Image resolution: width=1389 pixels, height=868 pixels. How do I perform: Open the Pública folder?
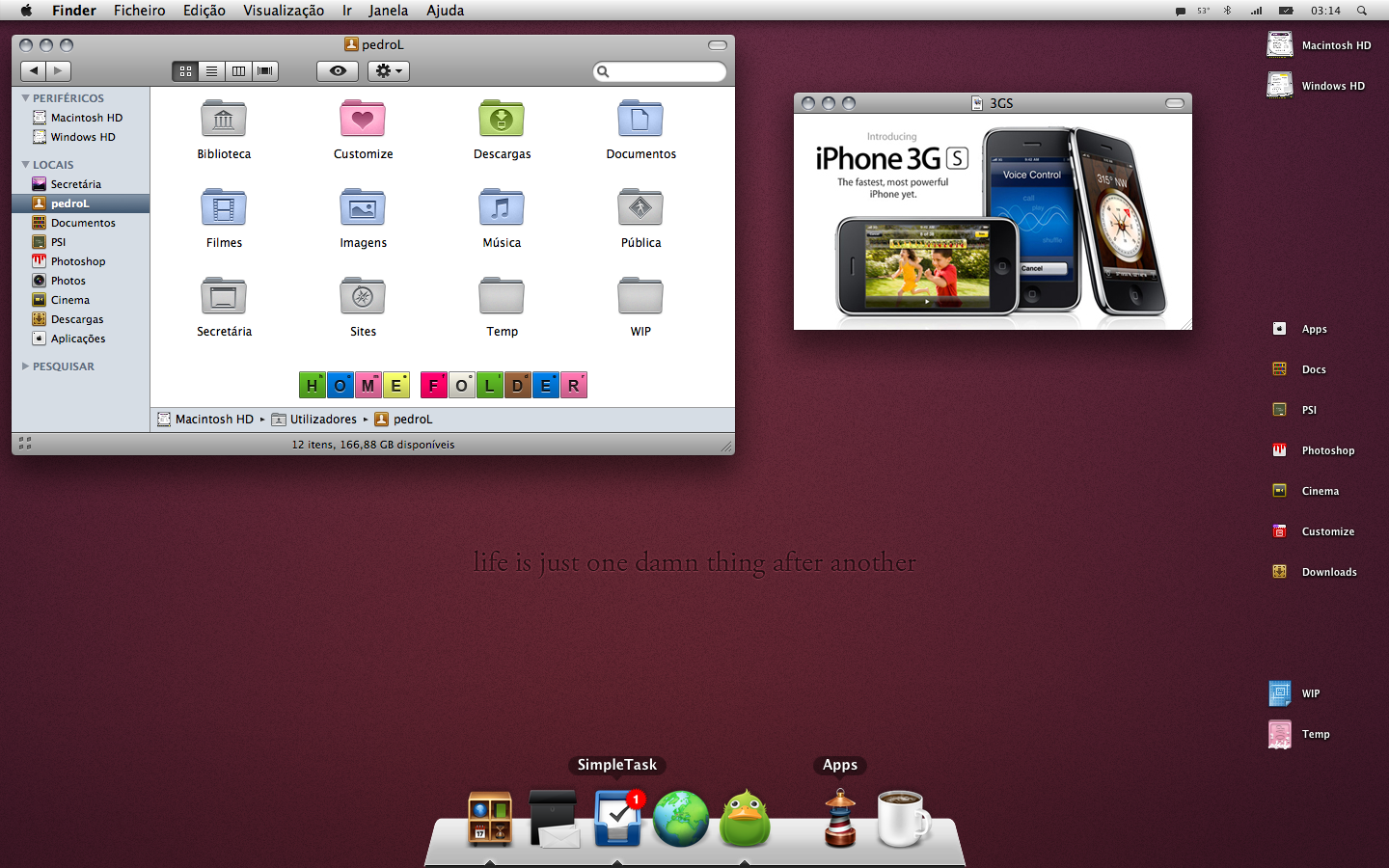point(640,208)
